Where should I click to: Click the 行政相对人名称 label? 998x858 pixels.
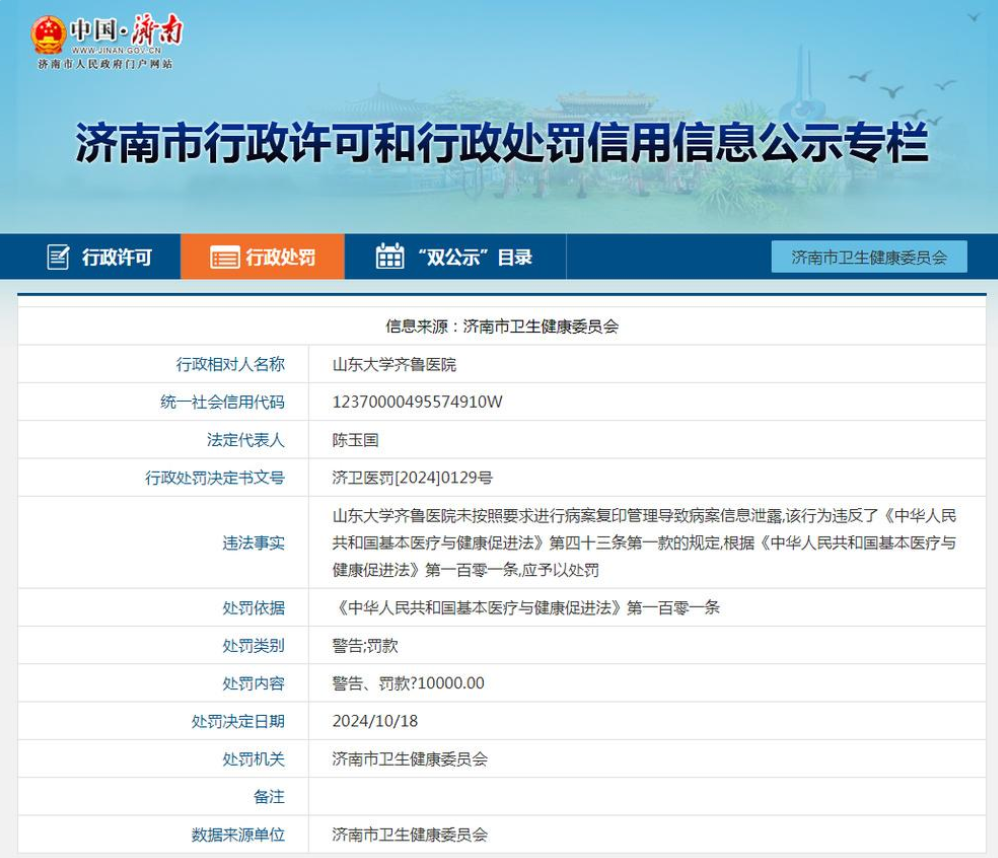[230, 364]
